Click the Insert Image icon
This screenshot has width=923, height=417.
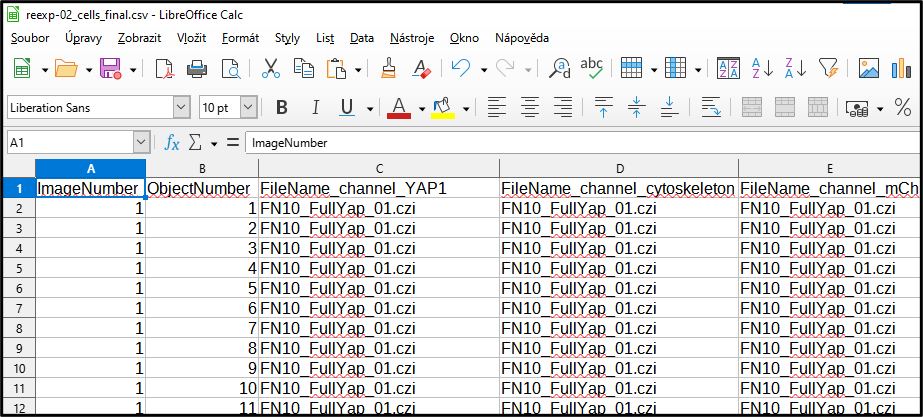coord(869,69)
